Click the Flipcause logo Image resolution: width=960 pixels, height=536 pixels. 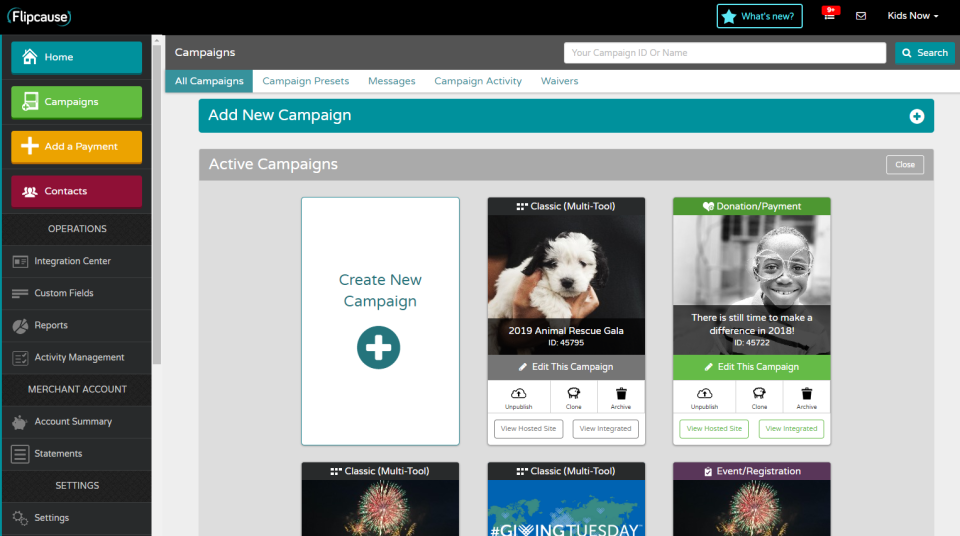coord(39,17)
